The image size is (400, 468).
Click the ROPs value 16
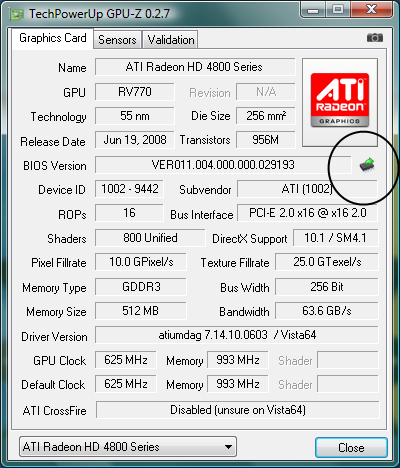(129, 213)
